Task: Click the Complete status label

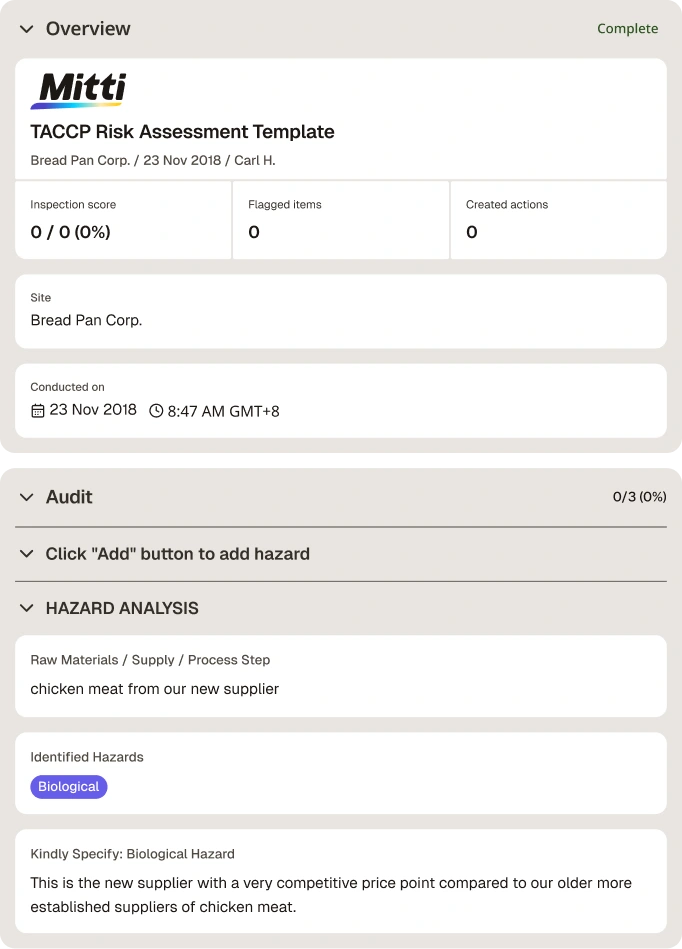Action: 628,28
